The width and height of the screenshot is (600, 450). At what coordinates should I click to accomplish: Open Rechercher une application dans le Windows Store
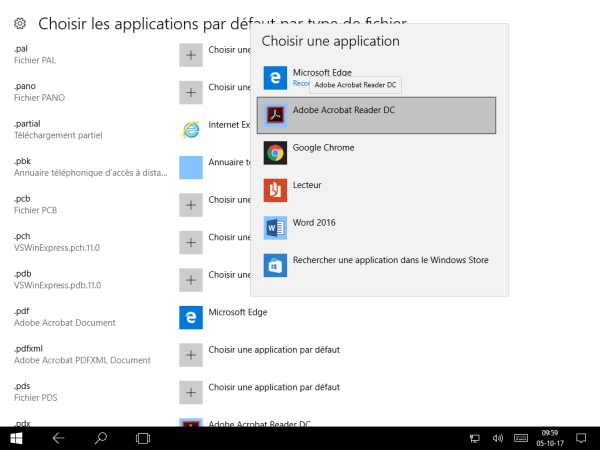(x=377, y=265)
